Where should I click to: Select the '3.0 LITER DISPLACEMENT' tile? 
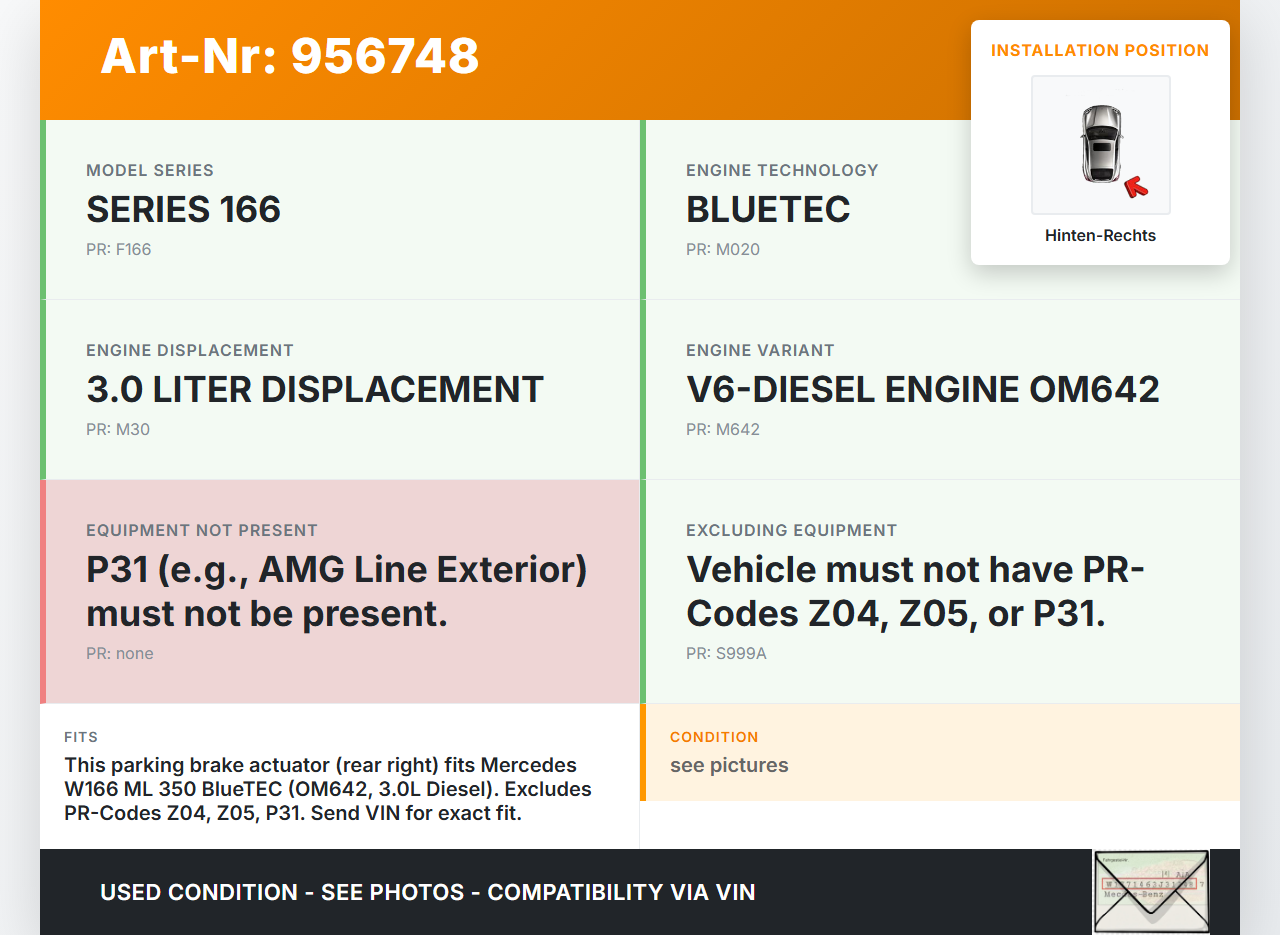340,390
